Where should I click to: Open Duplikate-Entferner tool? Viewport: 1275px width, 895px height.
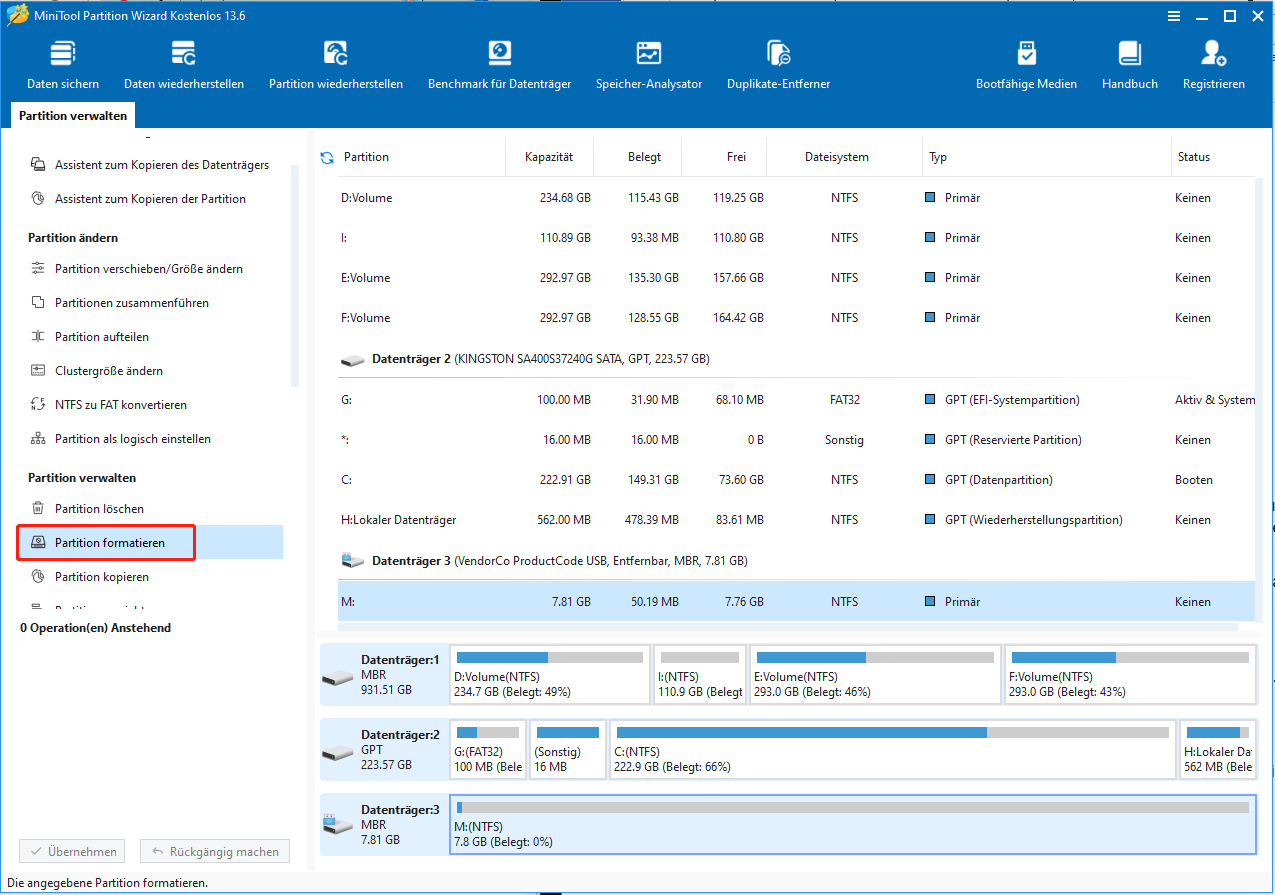point(778,66)
